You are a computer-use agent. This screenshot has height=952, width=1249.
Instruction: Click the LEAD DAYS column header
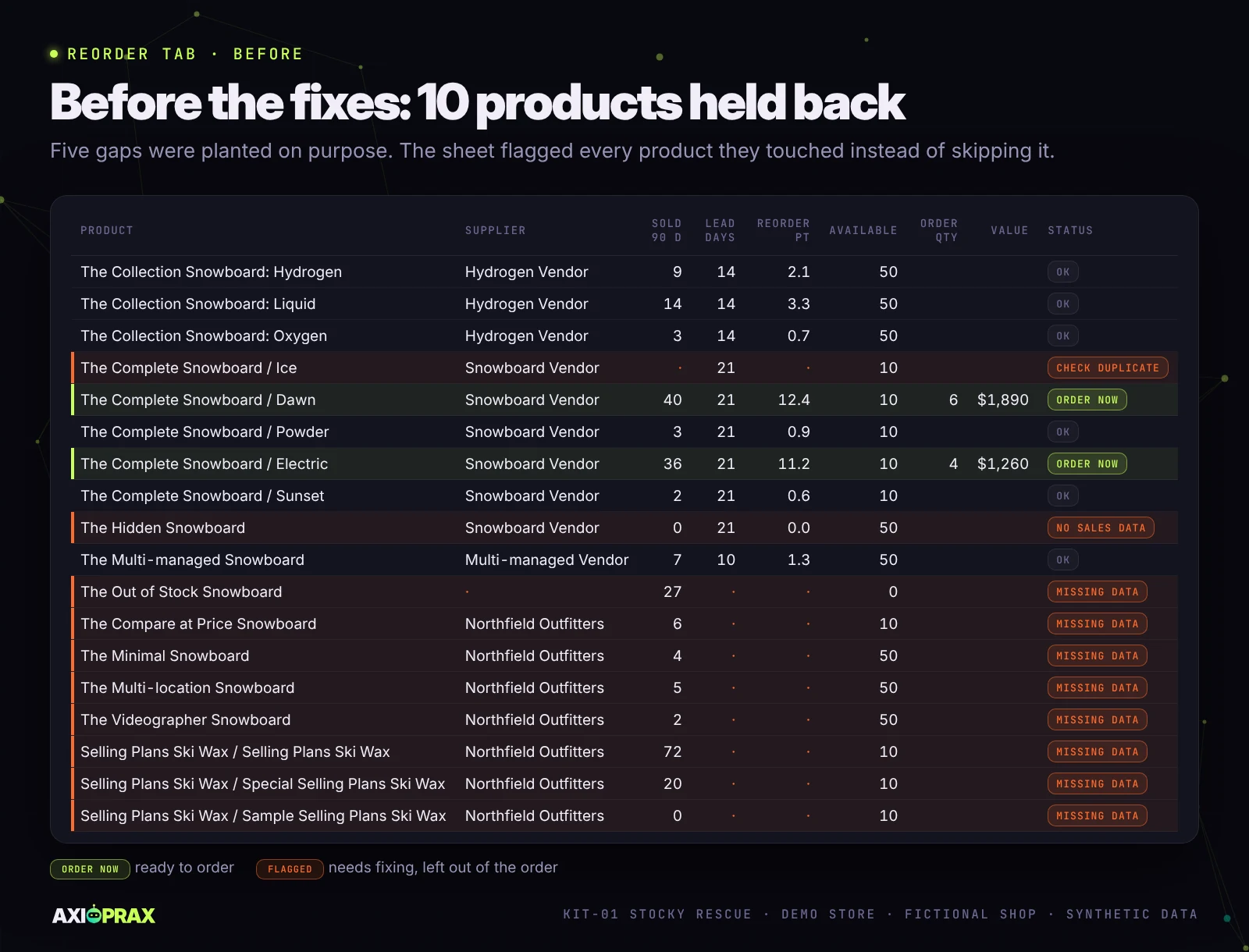point(720,230)
